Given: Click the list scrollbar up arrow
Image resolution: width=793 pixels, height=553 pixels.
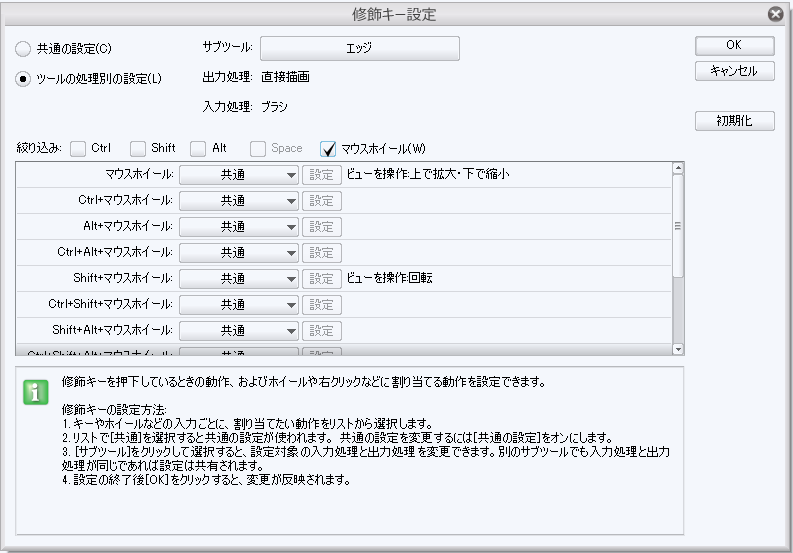Looking at the screenshot, I should pyautogui.click(x=678, y=167).
